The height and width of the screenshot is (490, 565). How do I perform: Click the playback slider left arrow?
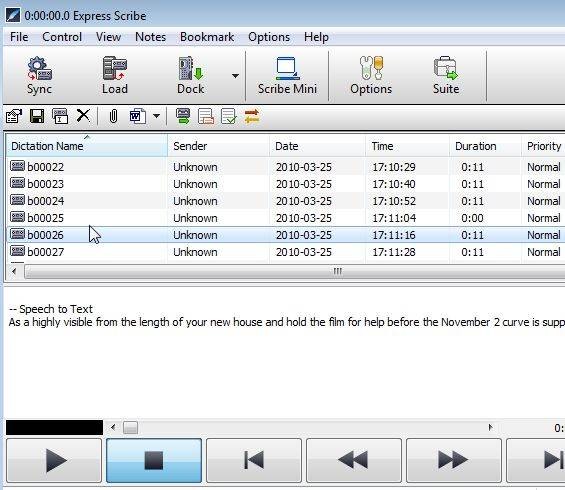(113, 428)
